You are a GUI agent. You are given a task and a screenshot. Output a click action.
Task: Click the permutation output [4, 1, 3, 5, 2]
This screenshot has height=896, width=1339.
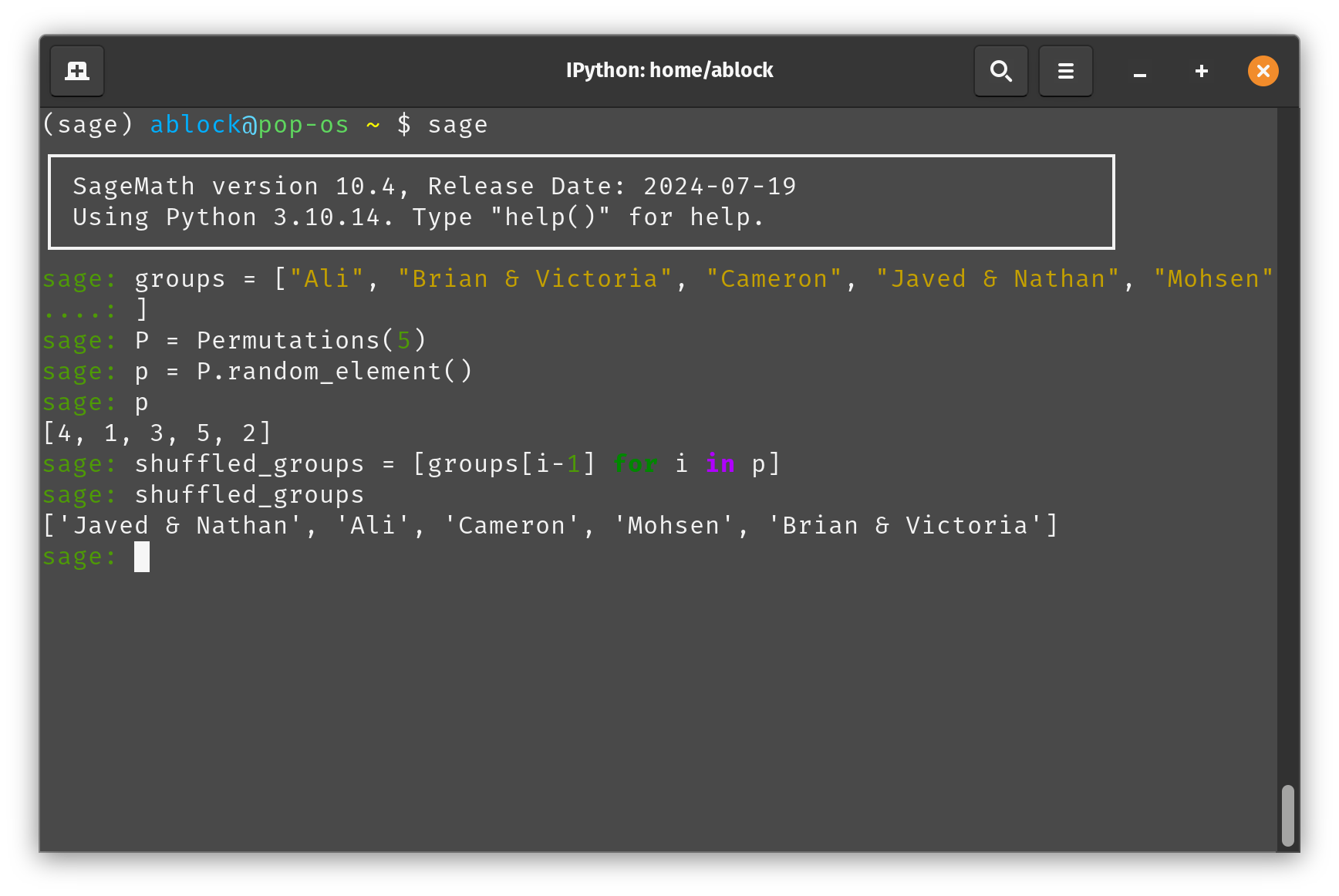157,433
